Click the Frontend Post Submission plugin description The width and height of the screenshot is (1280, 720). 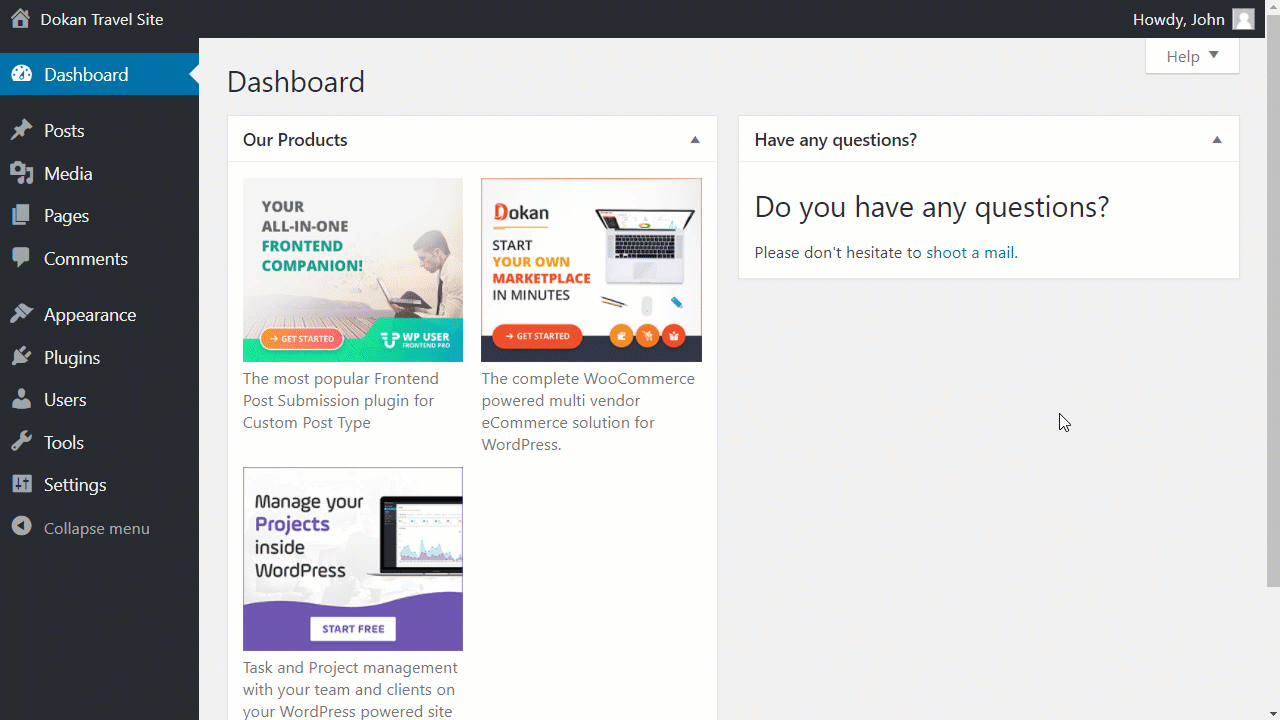click(341, 401)
